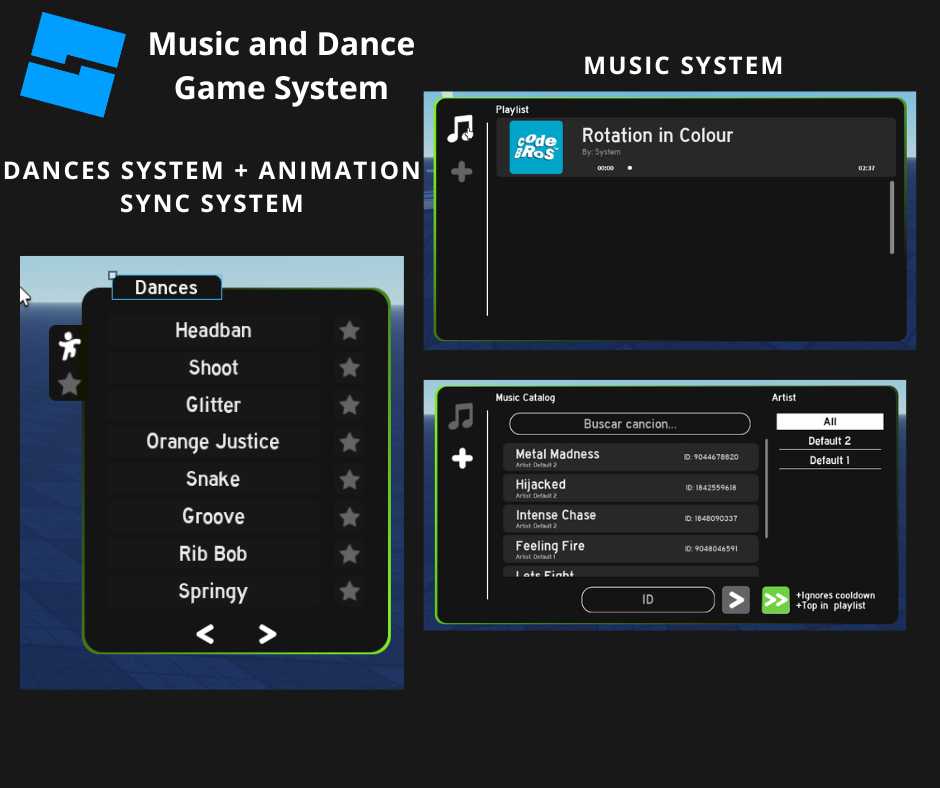940x788 pixels.
Task: Click the right chevron to see more dances
Action: [266, 634]
